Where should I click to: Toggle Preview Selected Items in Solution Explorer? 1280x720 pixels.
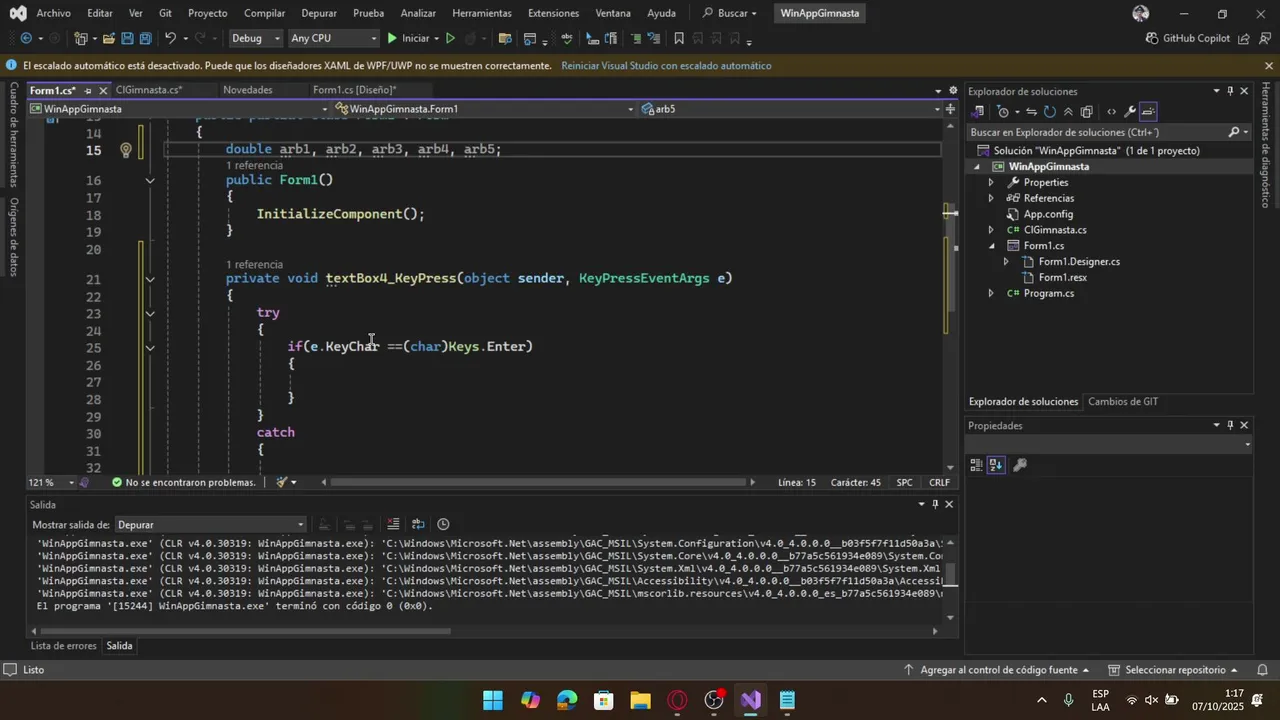[1148, 111]
